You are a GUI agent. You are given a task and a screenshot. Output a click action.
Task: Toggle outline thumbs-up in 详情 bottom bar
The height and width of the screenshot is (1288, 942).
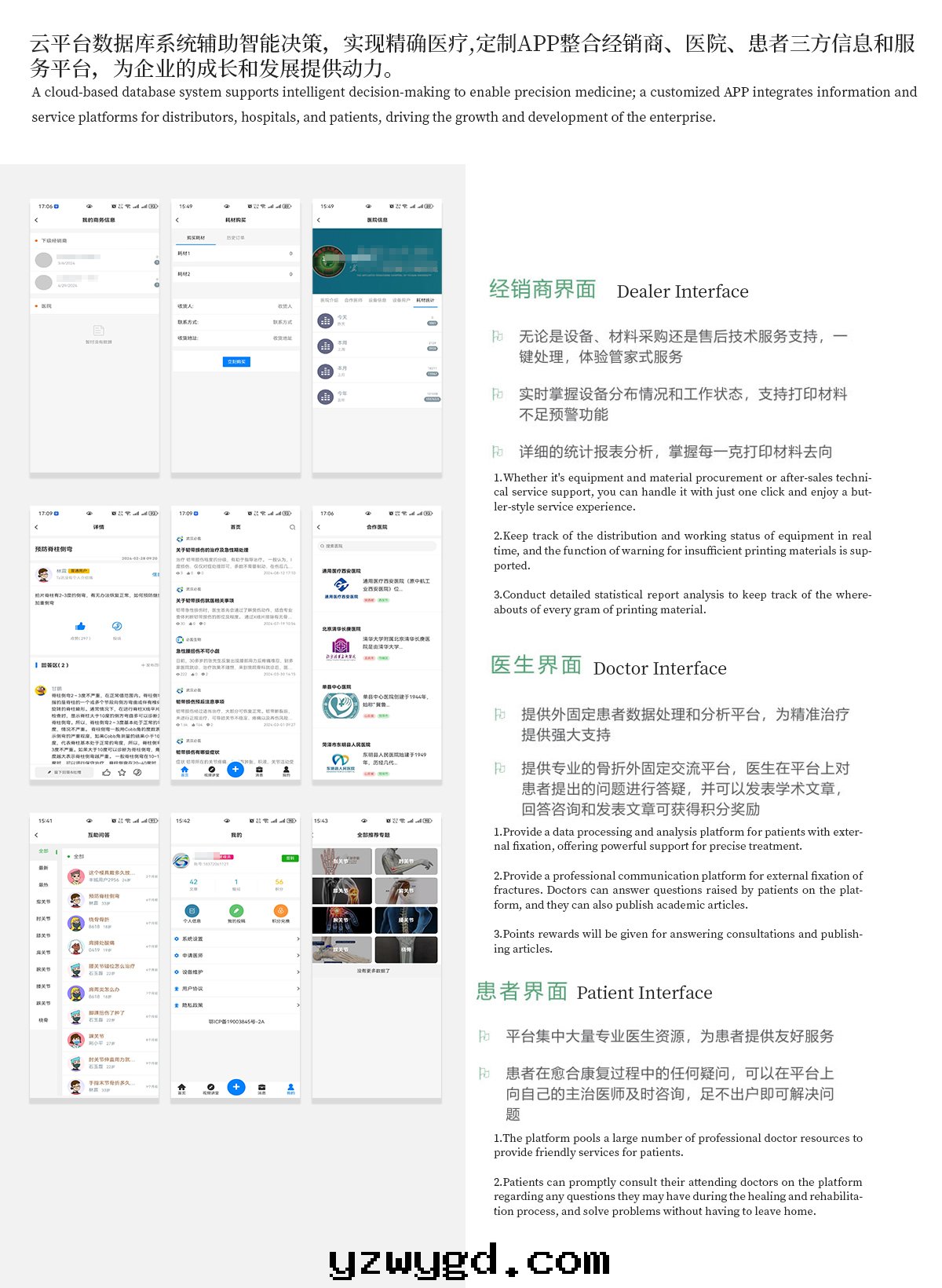(106, 772)
